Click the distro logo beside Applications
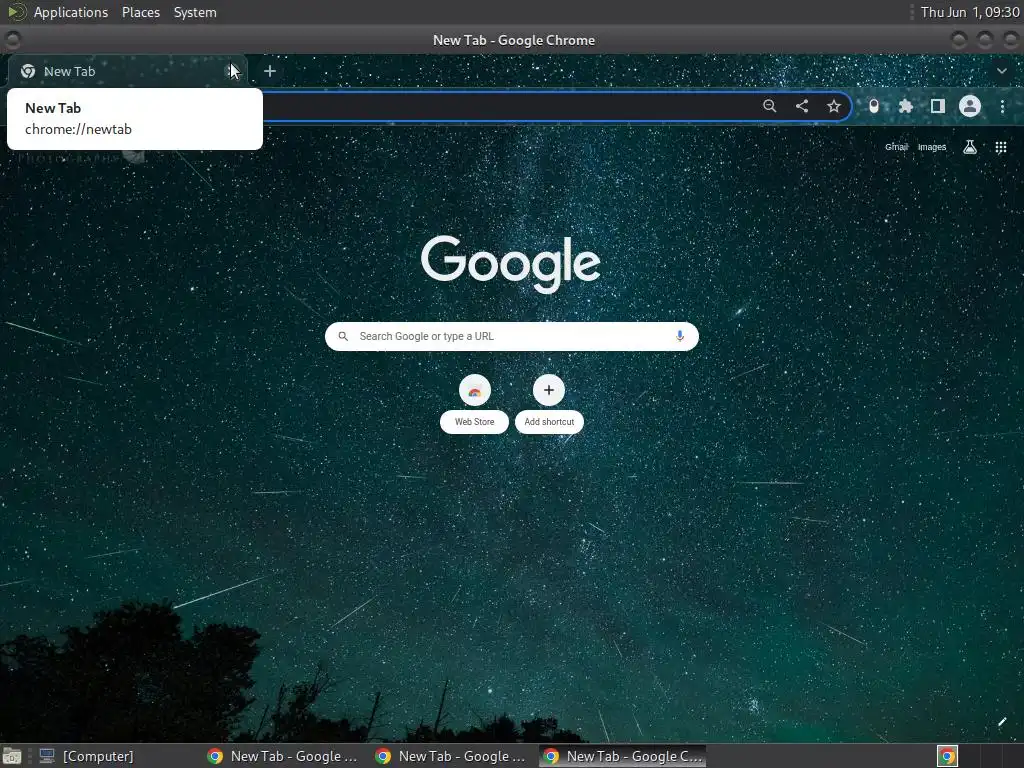 16,12
